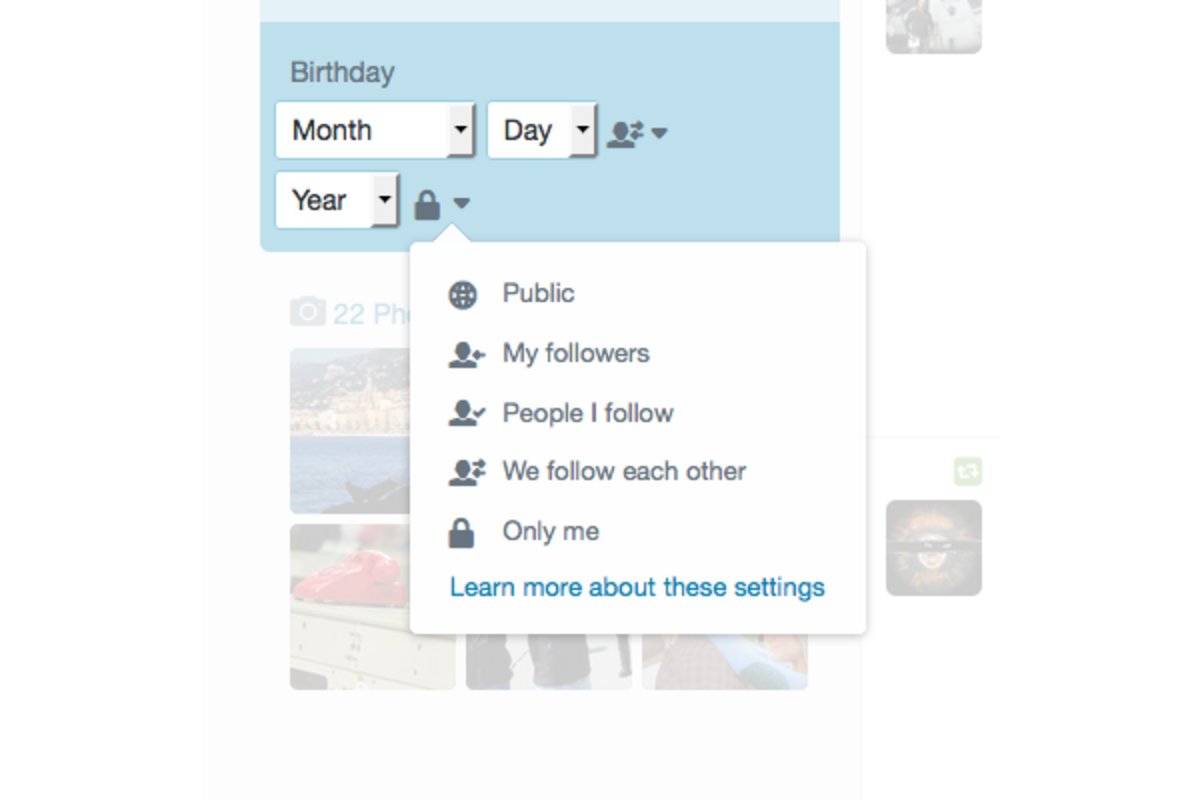Open the Year dropdown
The image size is (1200, 800).
(x=336, y=200)
